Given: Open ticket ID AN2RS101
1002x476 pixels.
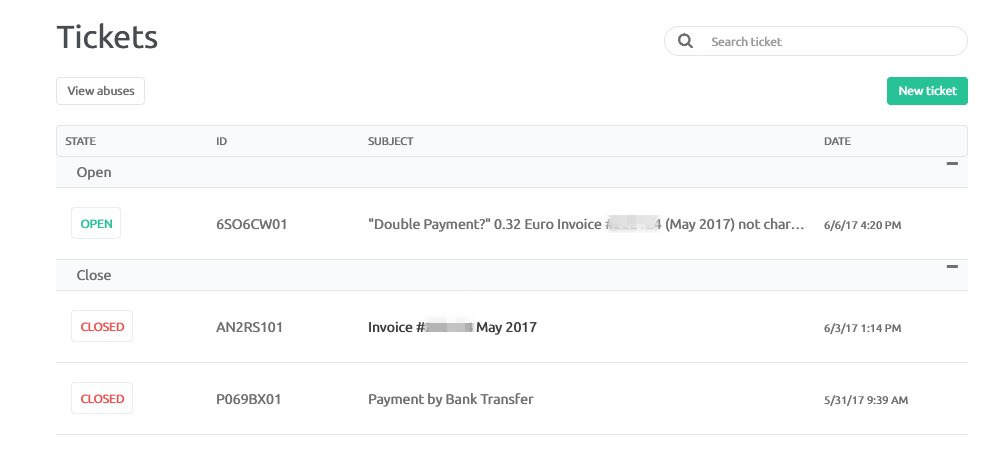Looking at the screenshot, I should tap(249, 328).
